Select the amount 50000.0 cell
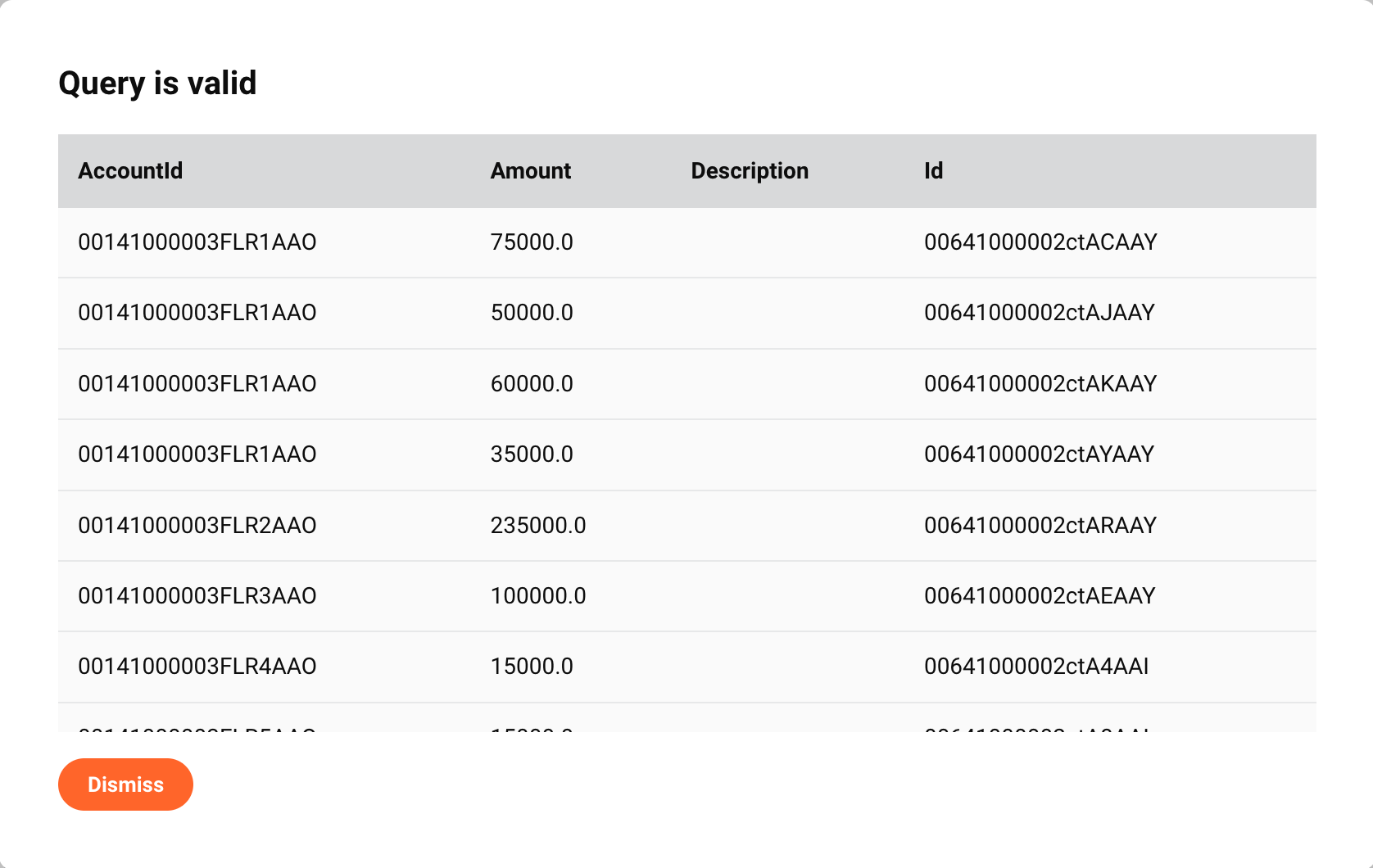Screen dimensions: 1373x868 pyautogui.click(x=532, y=313)
